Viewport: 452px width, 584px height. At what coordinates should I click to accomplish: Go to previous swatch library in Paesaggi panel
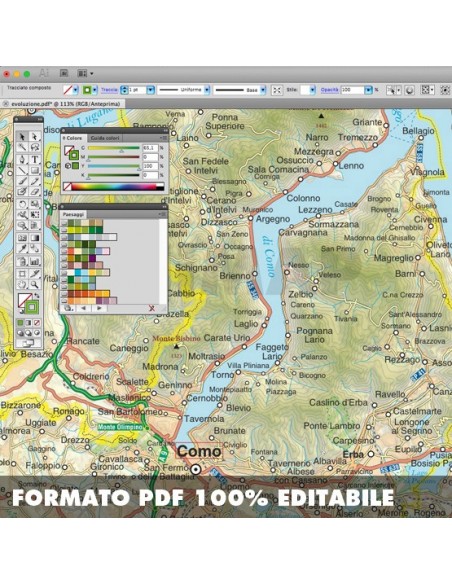click(83, 308)
